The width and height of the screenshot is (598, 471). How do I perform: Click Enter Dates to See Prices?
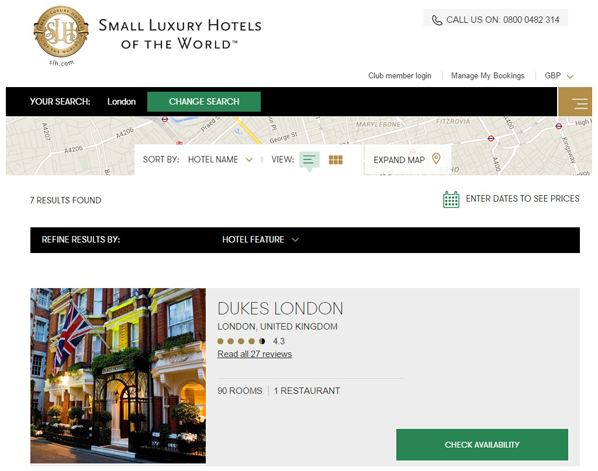(522, 199)
